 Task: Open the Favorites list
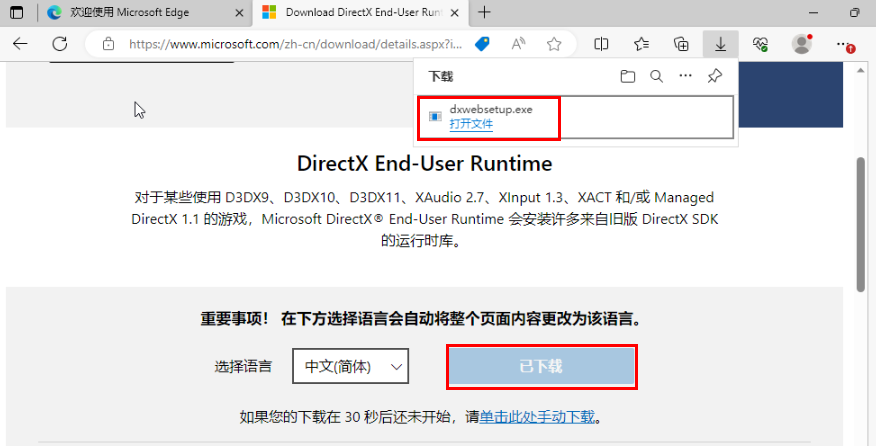click(x=641, y=44)
